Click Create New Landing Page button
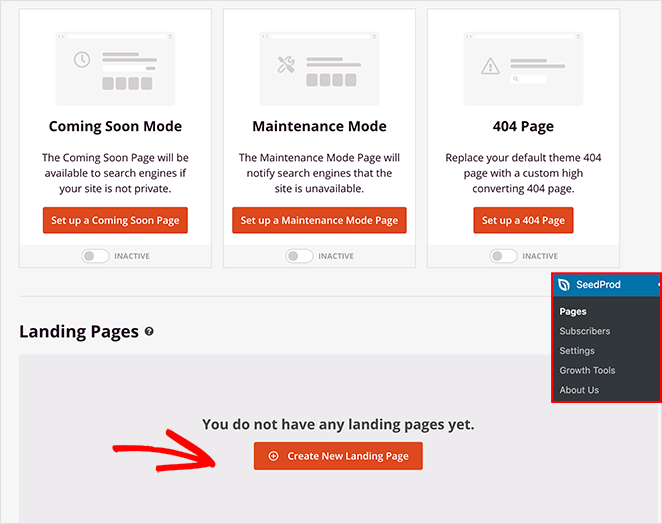Image resolution: width=662 pixels, height=524 pixels. (338, 456)
